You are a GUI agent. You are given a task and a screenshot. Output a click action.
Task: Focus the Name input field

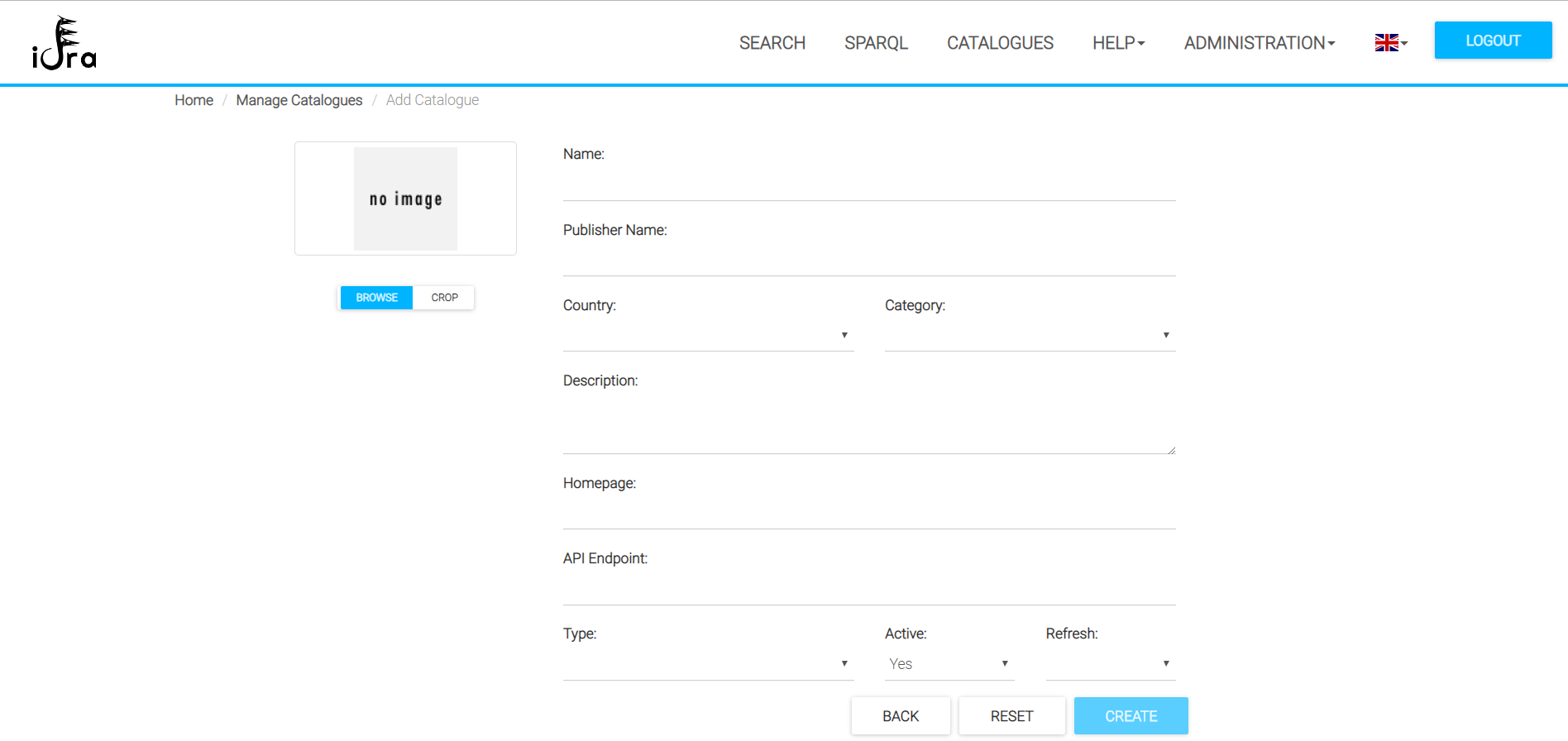pos(869,185)
